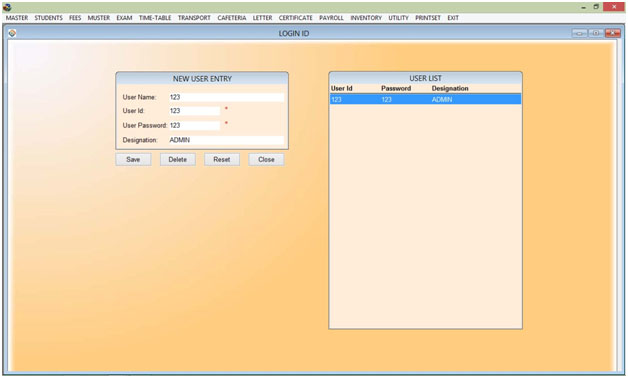
Task: Focus the Designation input field
Action: [x=226, y=140]
